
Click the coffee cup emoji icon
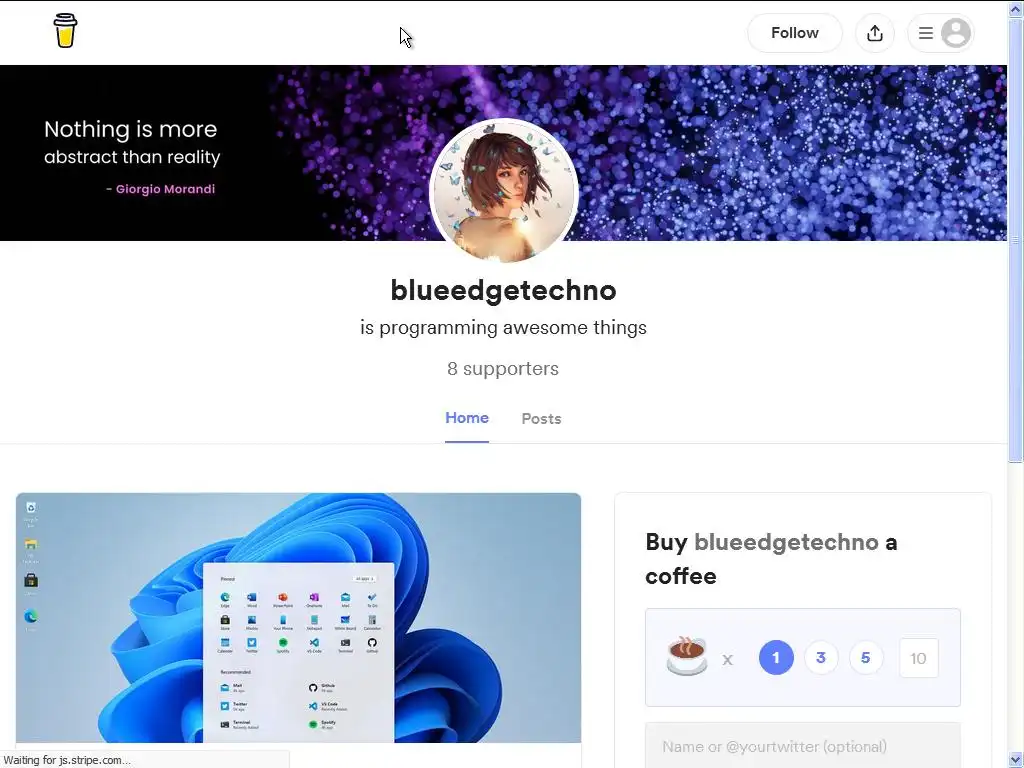[686, 655]
